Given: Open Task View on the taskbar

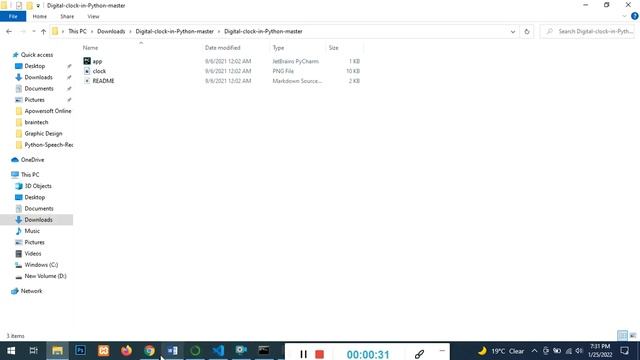Looking at the screenshot, I should [34, 351].
